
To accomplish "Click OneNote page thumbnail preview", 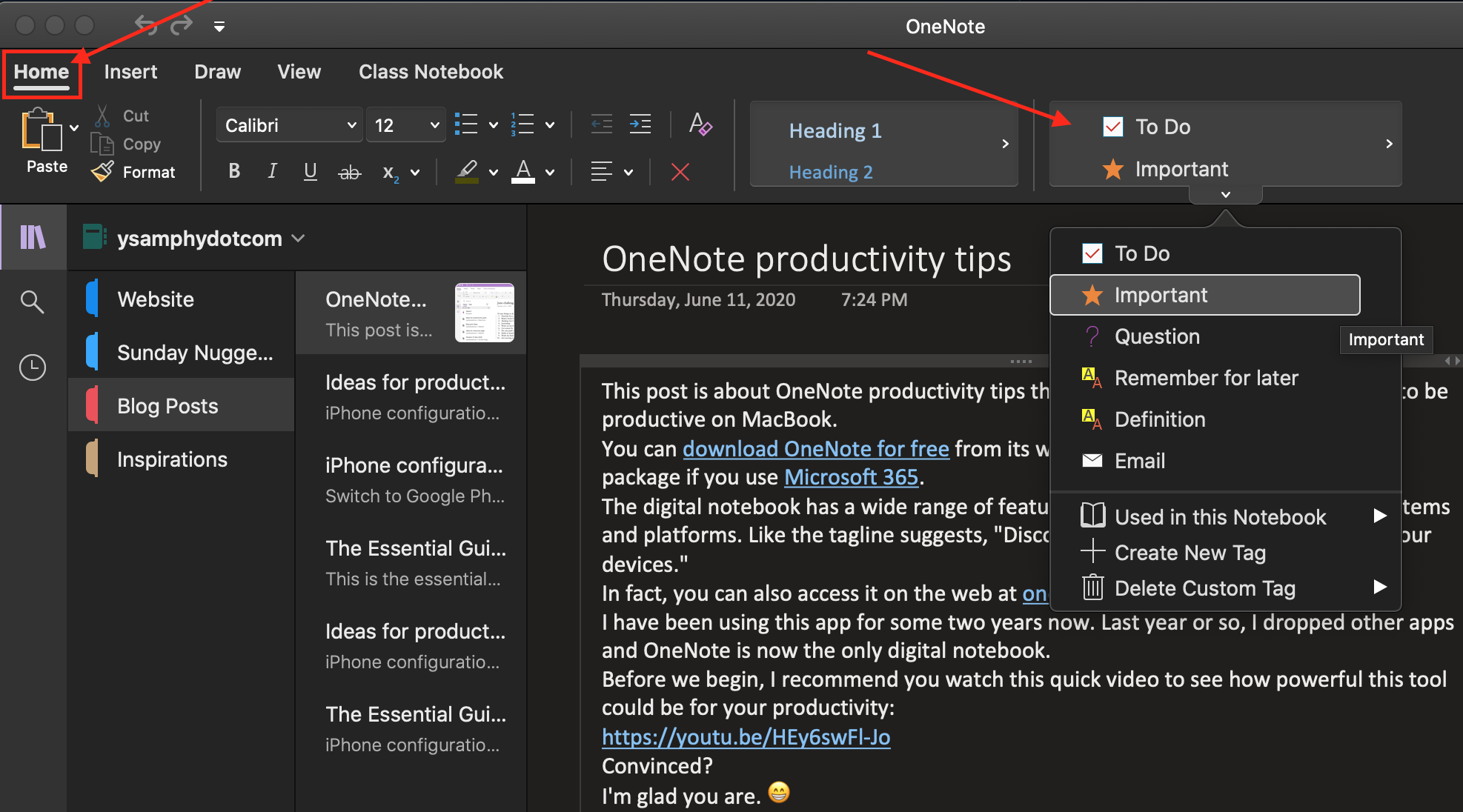I will pyautogui.click(x=485, y=313).
